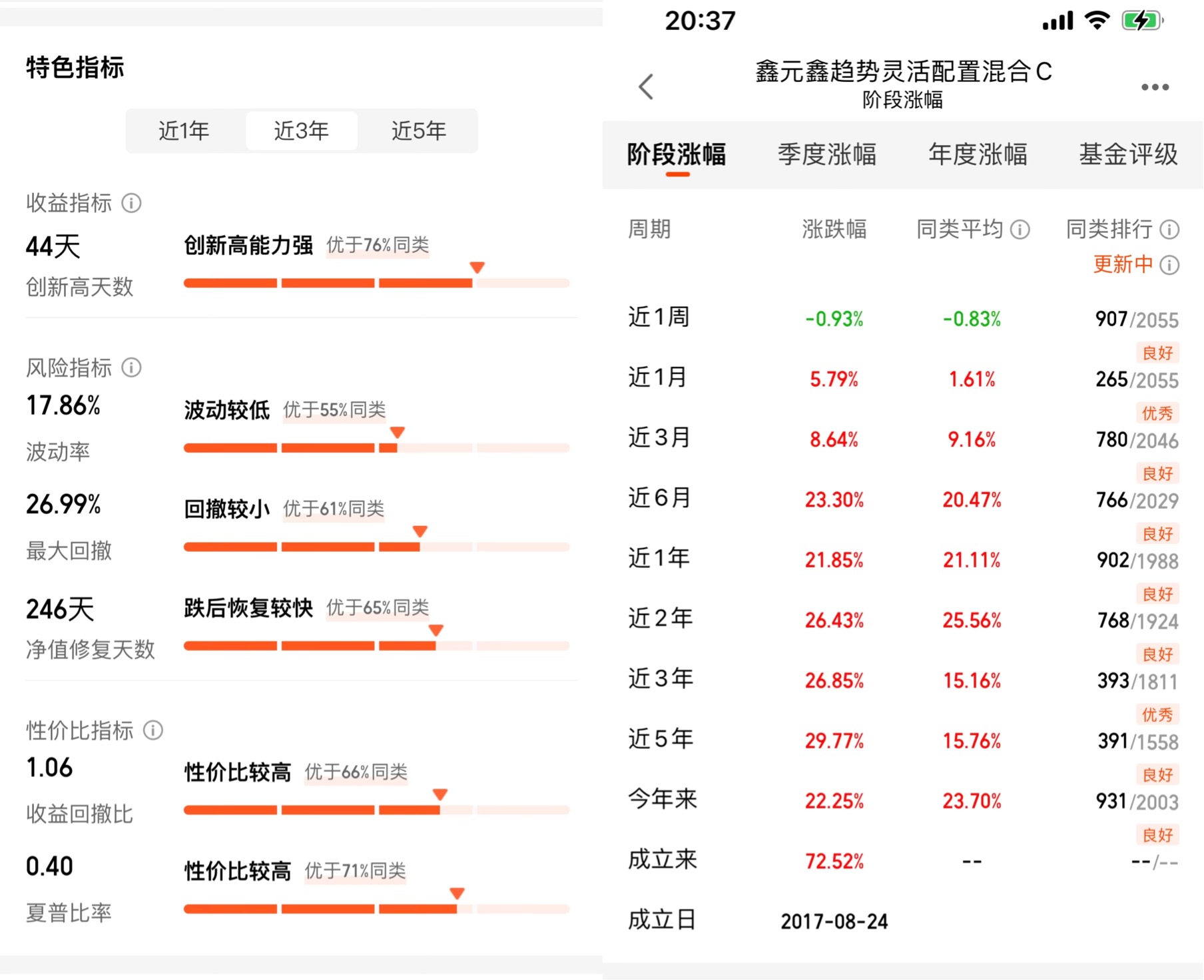Tap the 净值修复天数 progress bar
This screenshot has height=980, width=1204.
[x=376, y=646]
